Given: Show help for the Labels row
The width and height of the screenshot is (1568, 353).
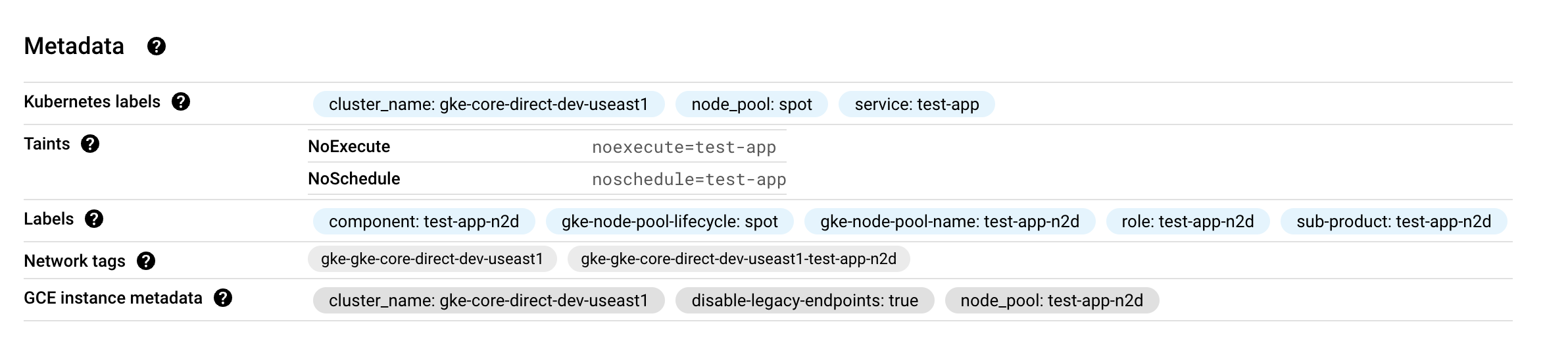Looking at the screenshot, I should [x=94, y=219].
